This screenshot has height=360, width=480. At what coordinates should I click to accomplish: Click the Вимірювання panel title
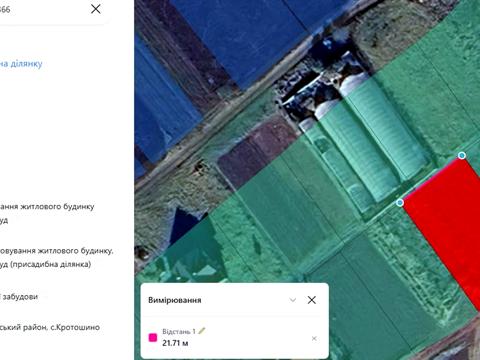(175, 300)
